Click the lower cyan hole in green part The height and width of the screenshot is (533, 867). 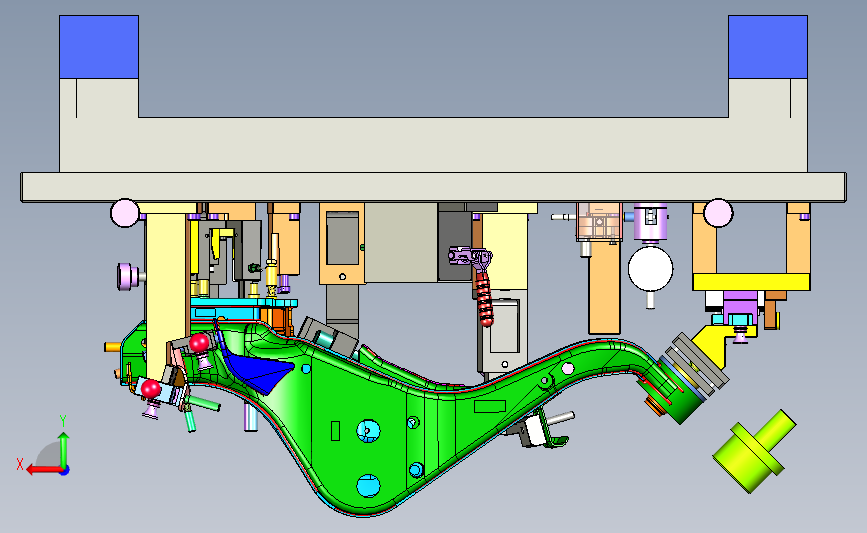[x=368, y=486]
